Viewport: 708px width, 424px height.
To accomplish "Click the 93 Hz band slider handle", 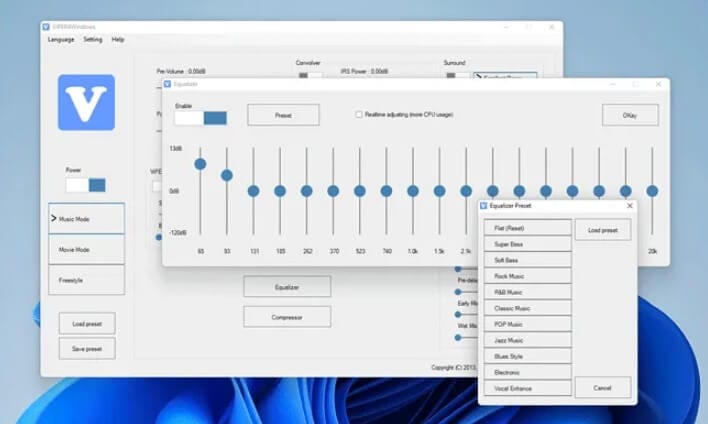I will click(227, 175).
